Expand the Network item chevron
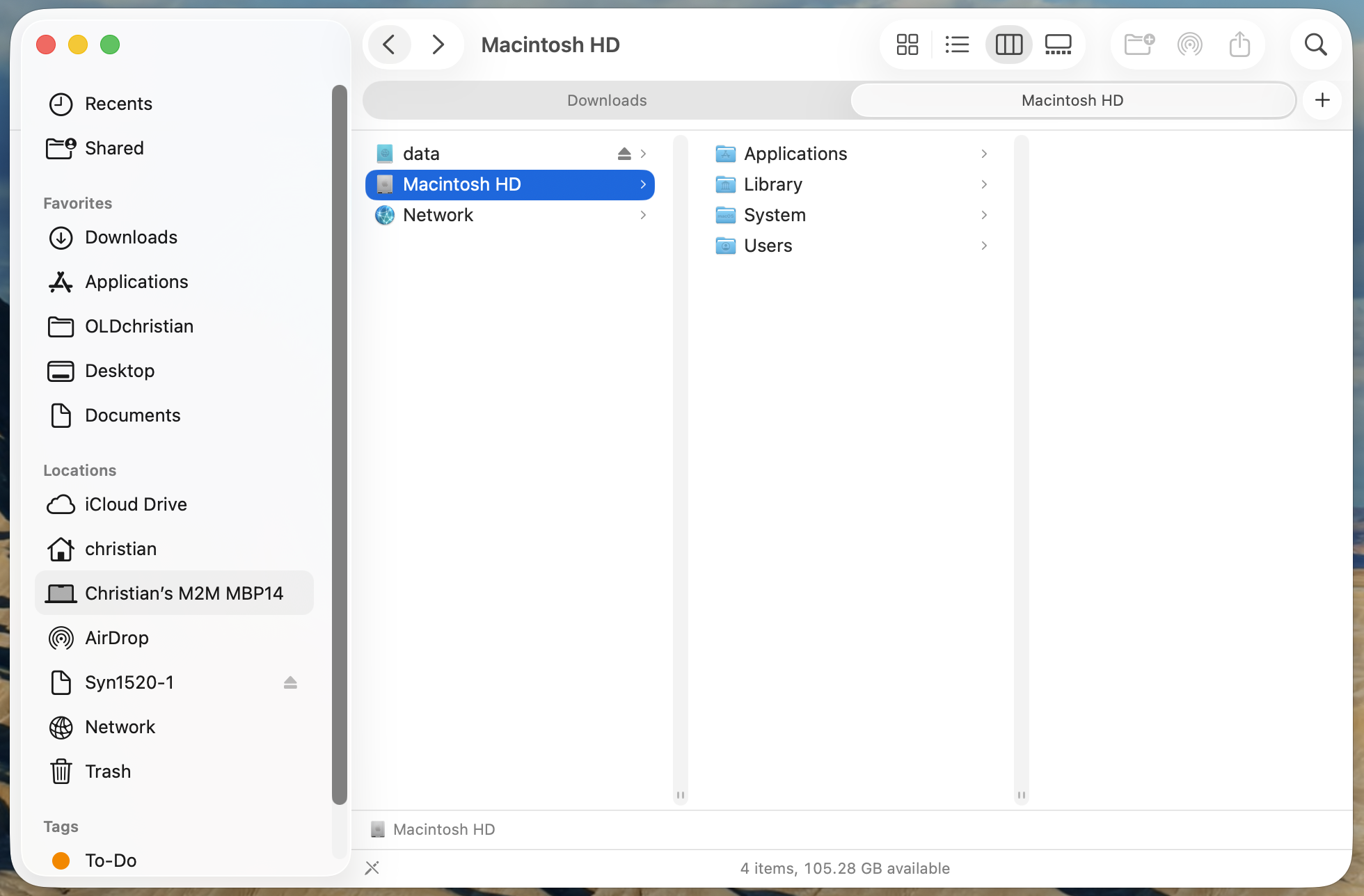This screenshot has width=1364, height=896. [643, 215]
